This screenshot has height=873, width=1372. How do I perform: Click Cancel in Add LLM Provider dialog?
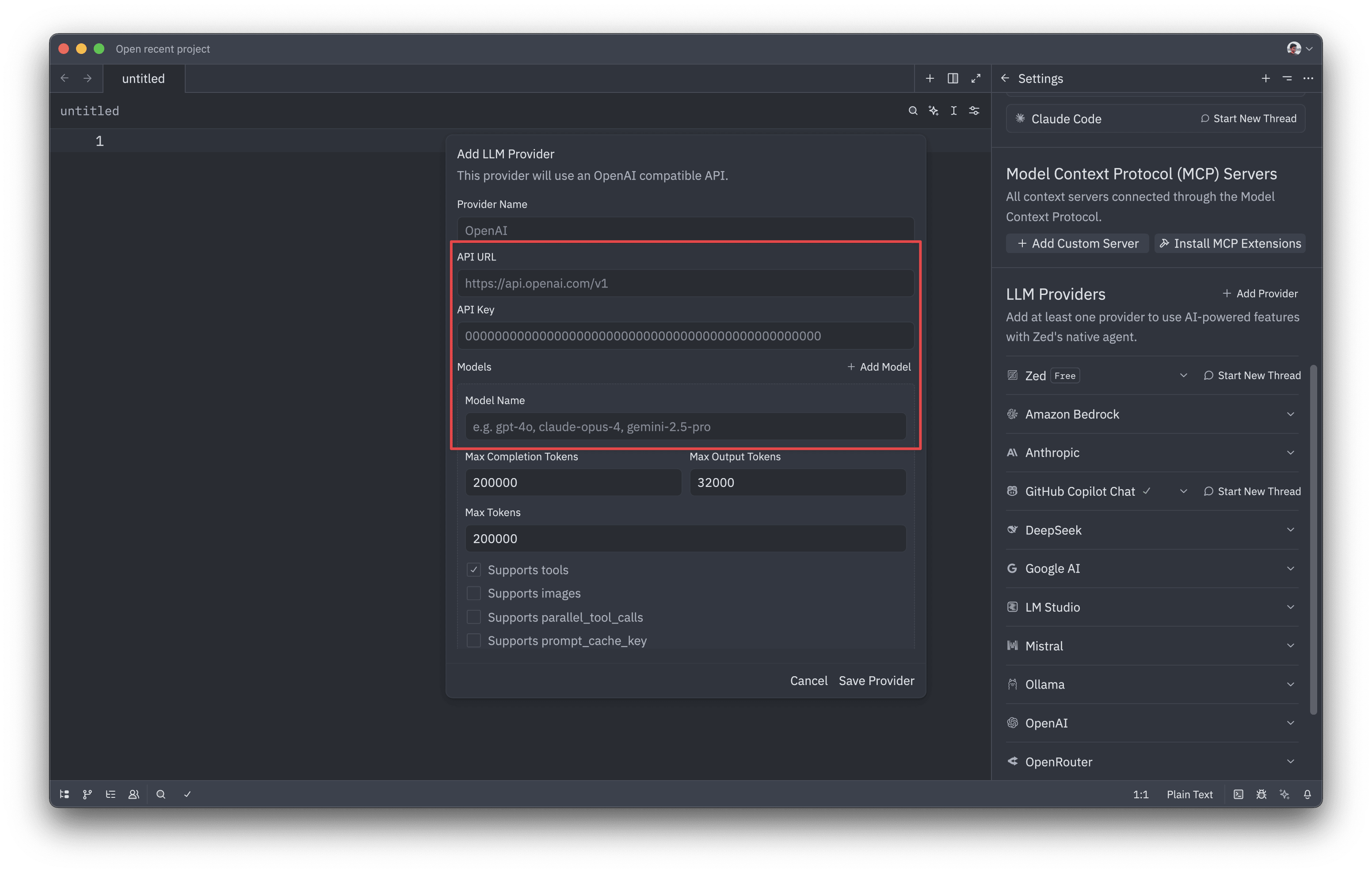808,681
